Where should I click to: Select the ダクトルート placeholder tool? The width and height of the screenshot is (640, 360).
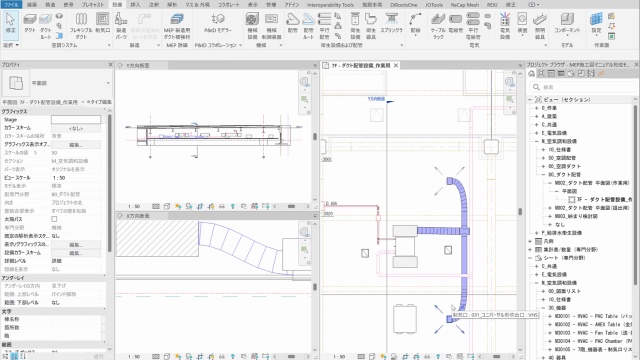(46, 26)
